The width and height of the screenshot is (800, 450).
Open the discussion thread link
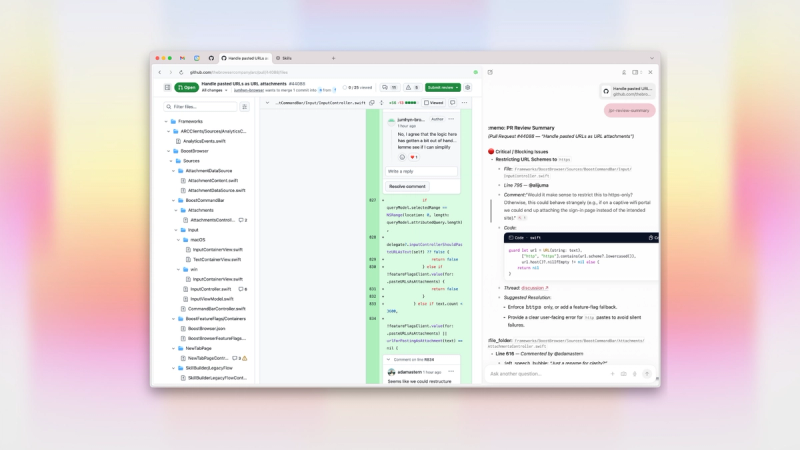pyautogui.click(x=535, y=288)
